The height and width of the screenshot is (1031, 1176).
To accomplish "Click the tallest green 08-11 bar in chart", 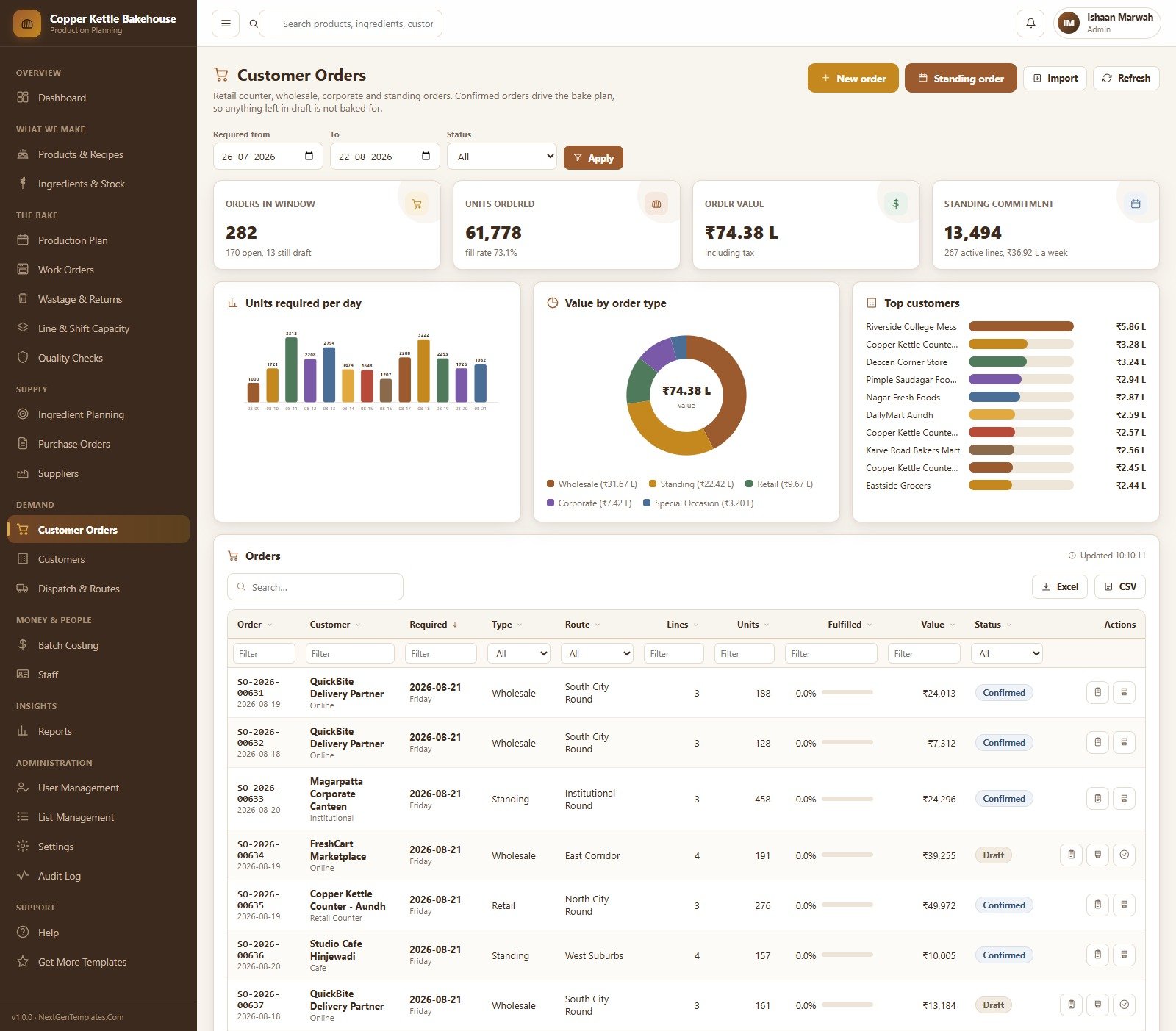I will (291, 370).
